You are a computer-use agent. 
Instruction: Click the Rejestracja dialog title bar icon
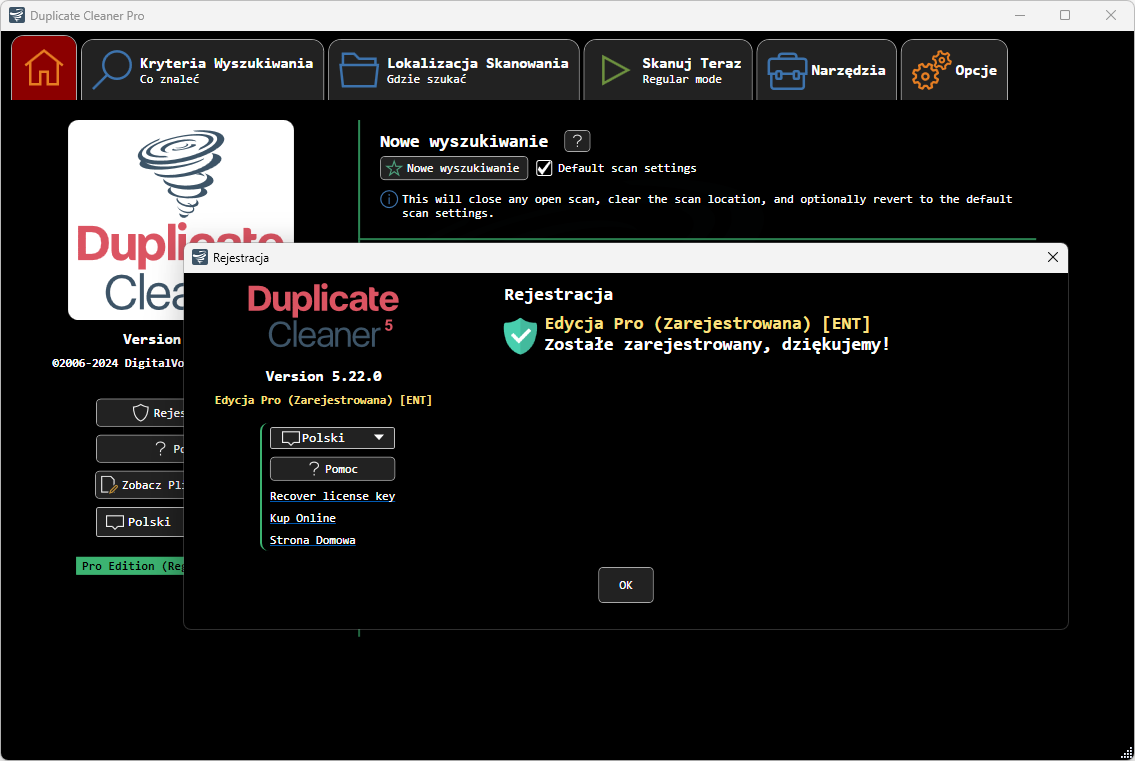coord(200,258)
